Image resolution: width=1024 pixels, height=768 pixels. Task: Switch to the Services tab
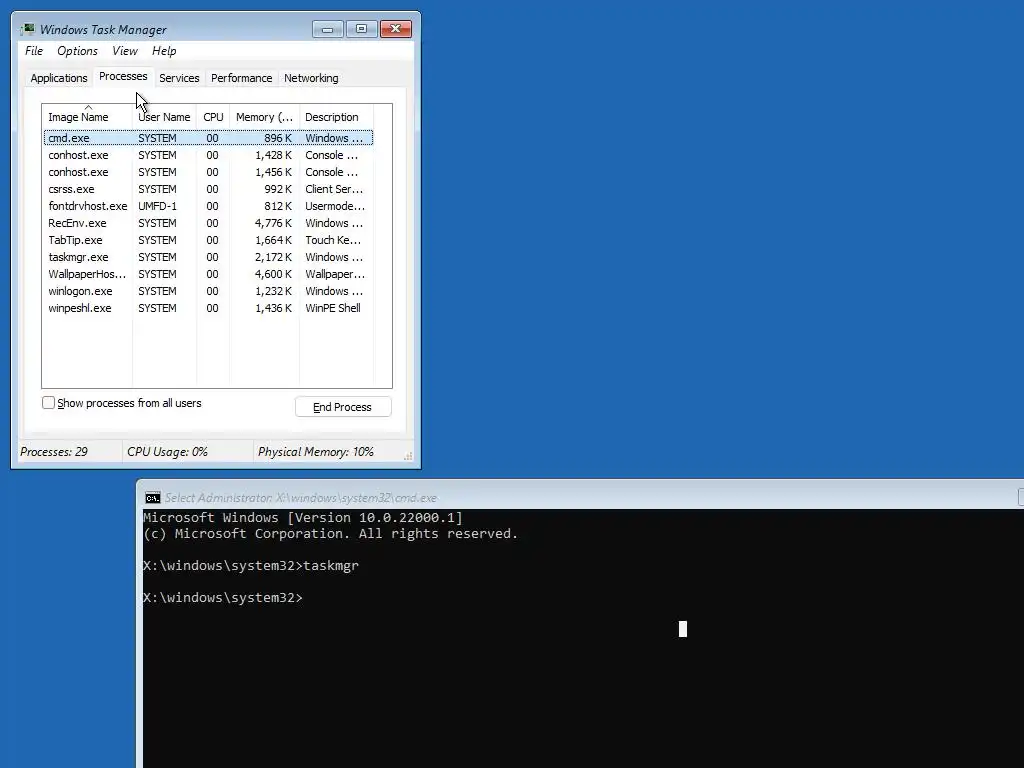[179, 78]
